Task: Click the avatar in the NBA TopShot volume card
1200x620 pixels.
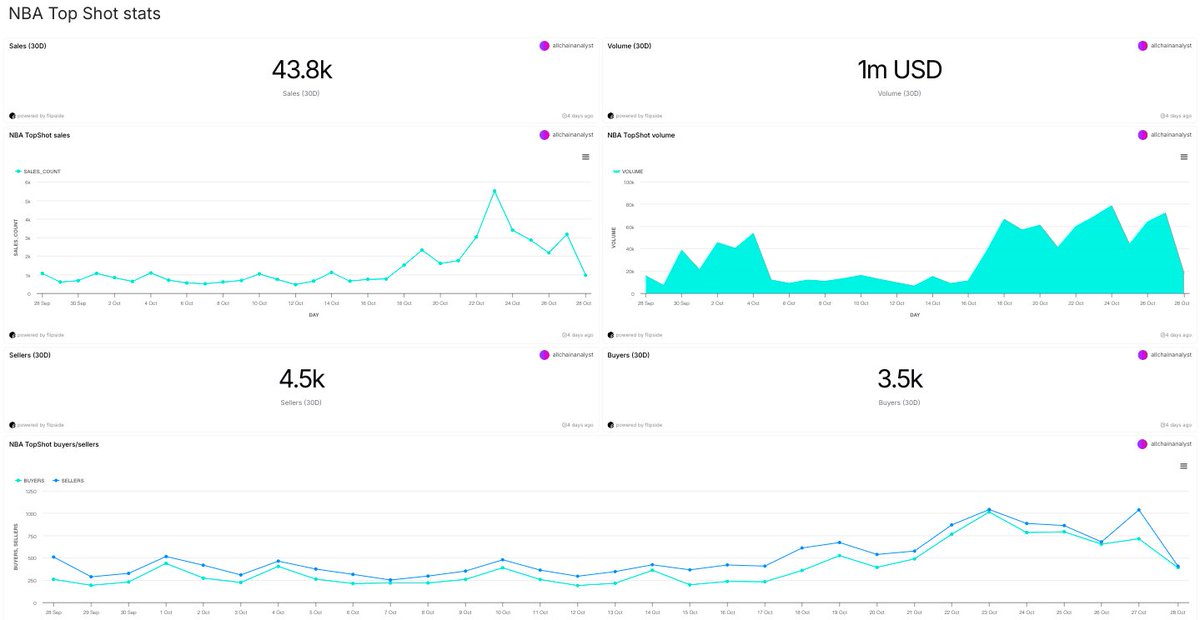Action: coord(1142,134)
